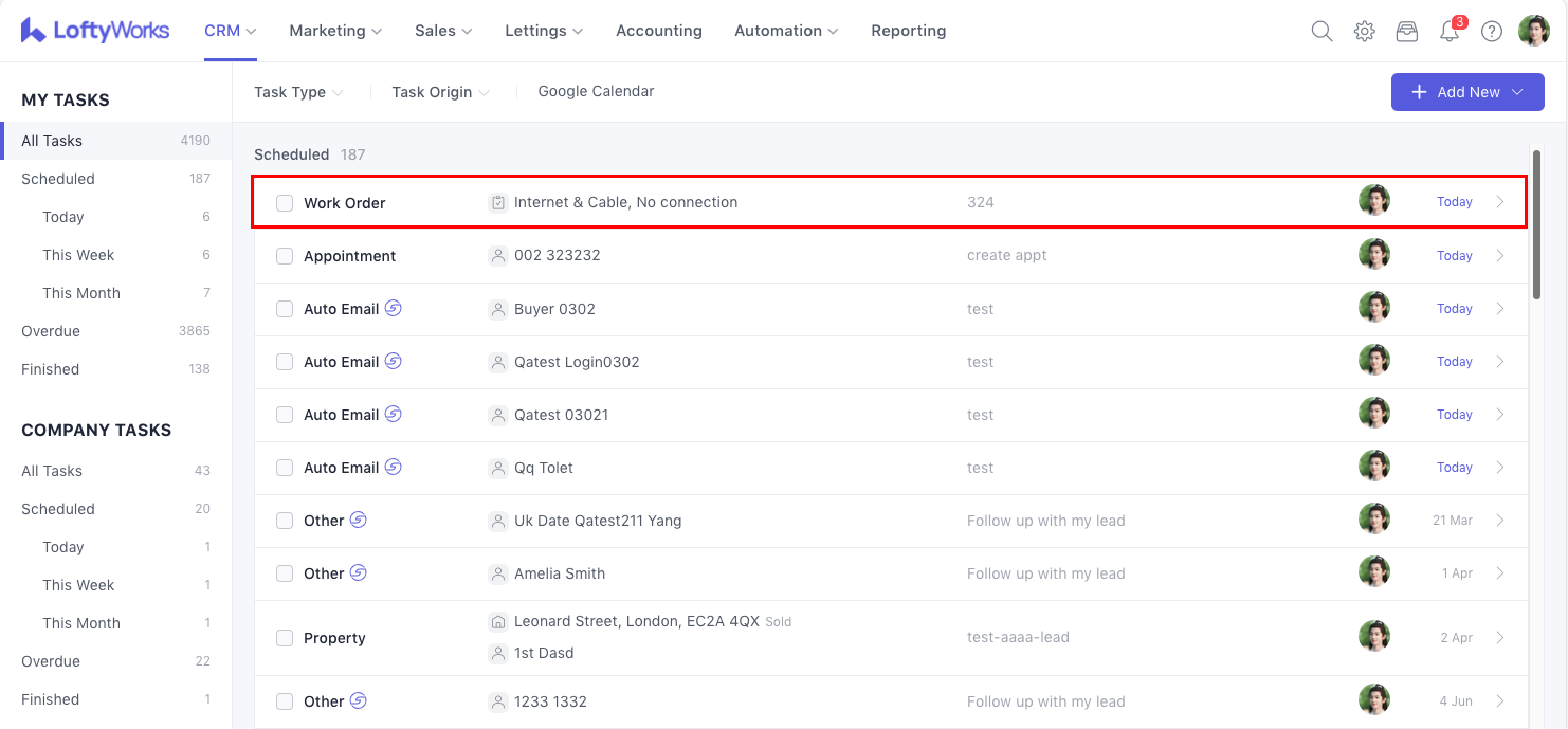The height and width of the screenshot is (729, 1568).
Task: Select the Property task checkbox
Action: [x=284, y=637]
